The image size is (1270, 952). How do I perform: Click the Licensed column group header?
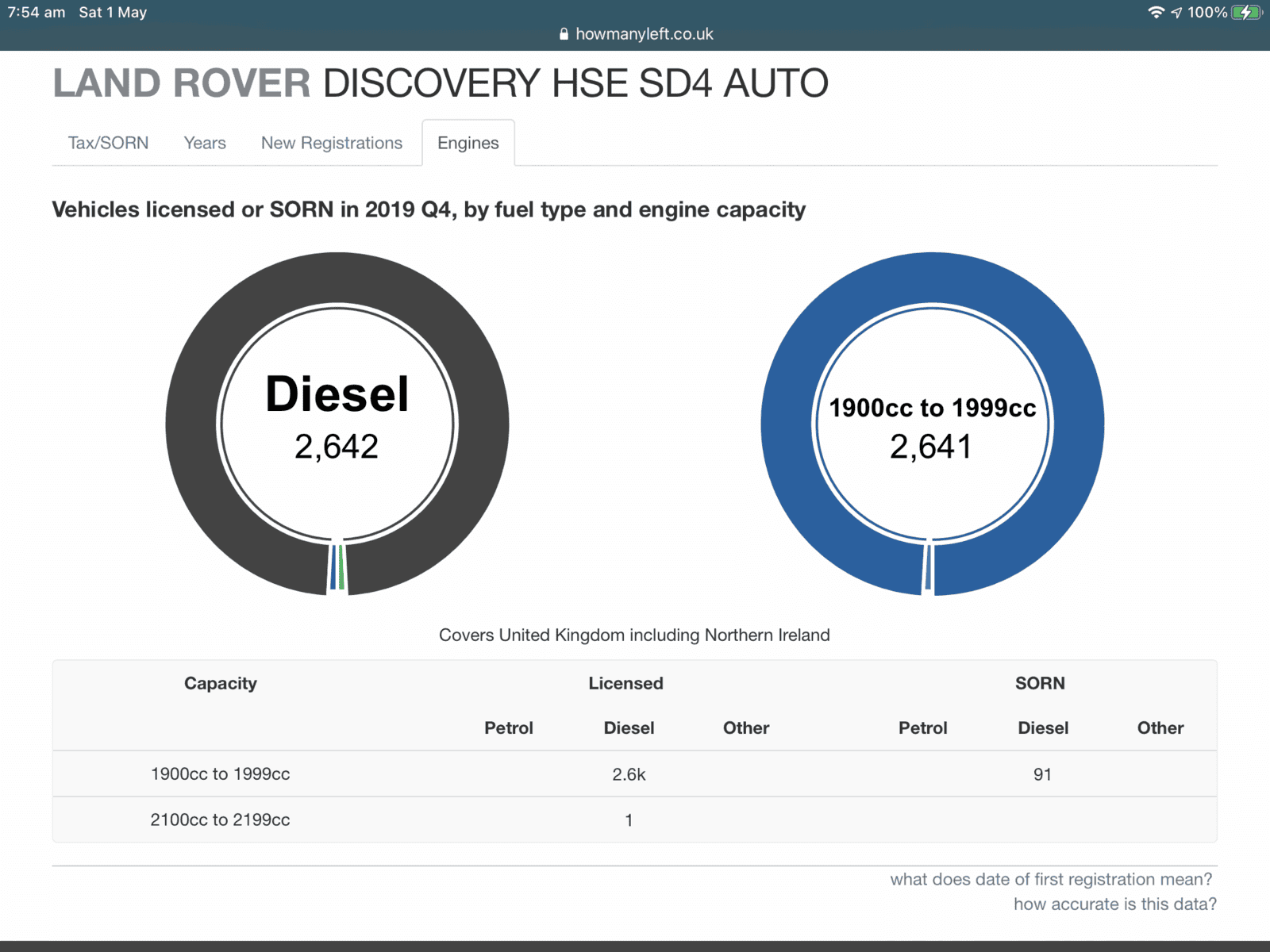click(626, 683)
